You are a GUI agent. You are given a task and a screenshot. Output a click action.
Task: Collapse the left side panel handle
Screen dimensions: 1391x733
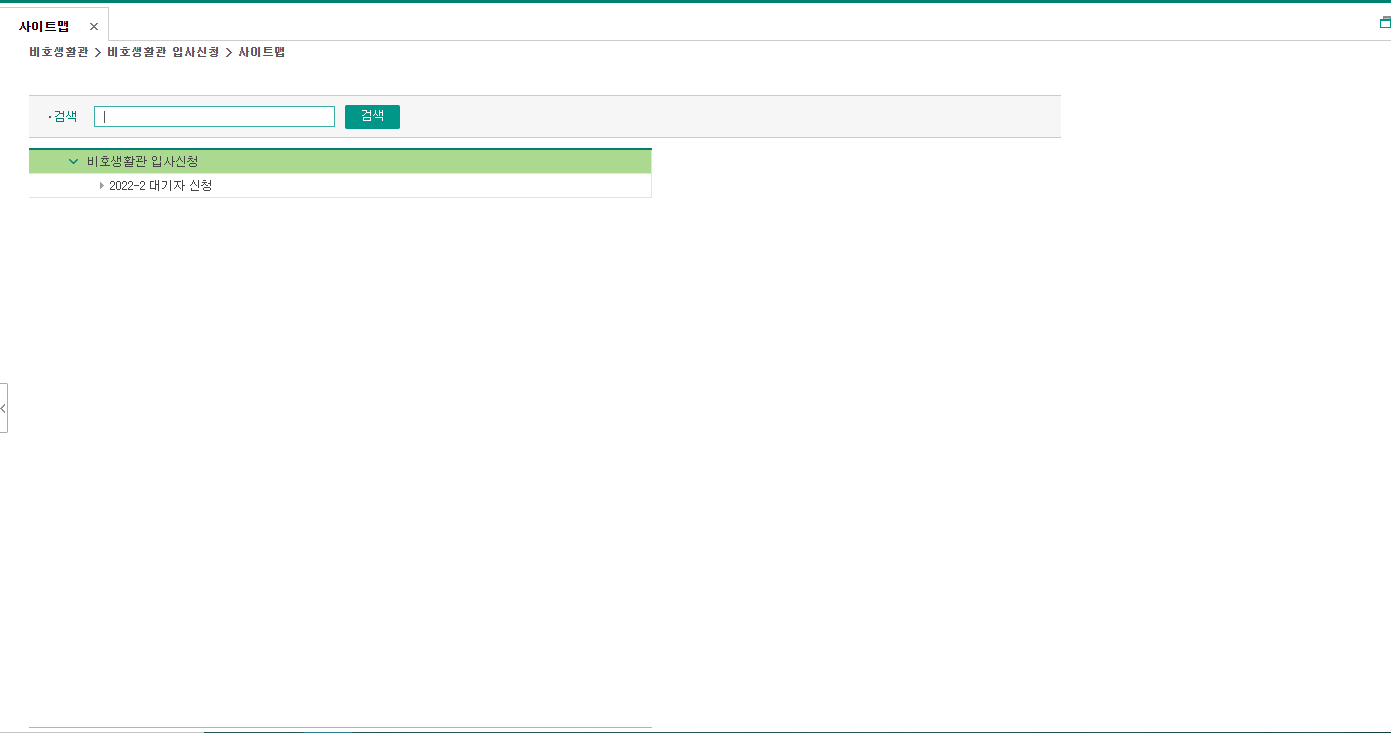coord(4,408)
